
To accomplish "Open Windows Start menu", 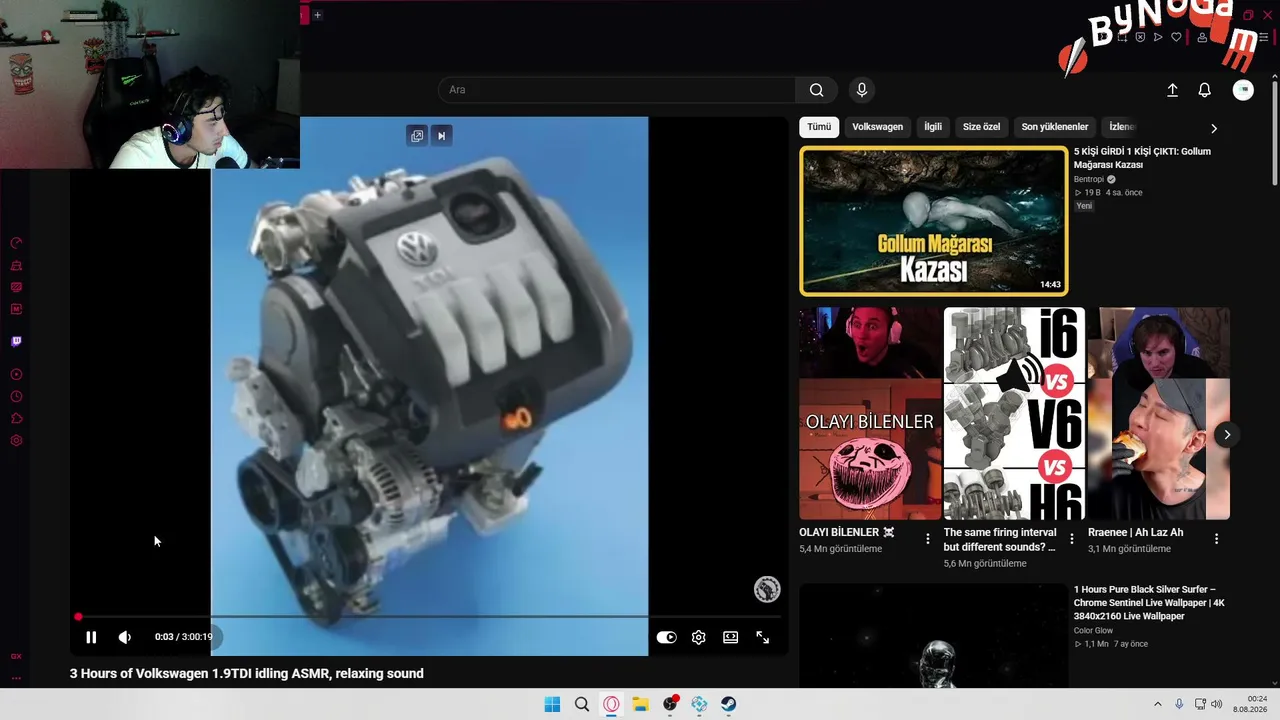I will [x=552, y=704].
